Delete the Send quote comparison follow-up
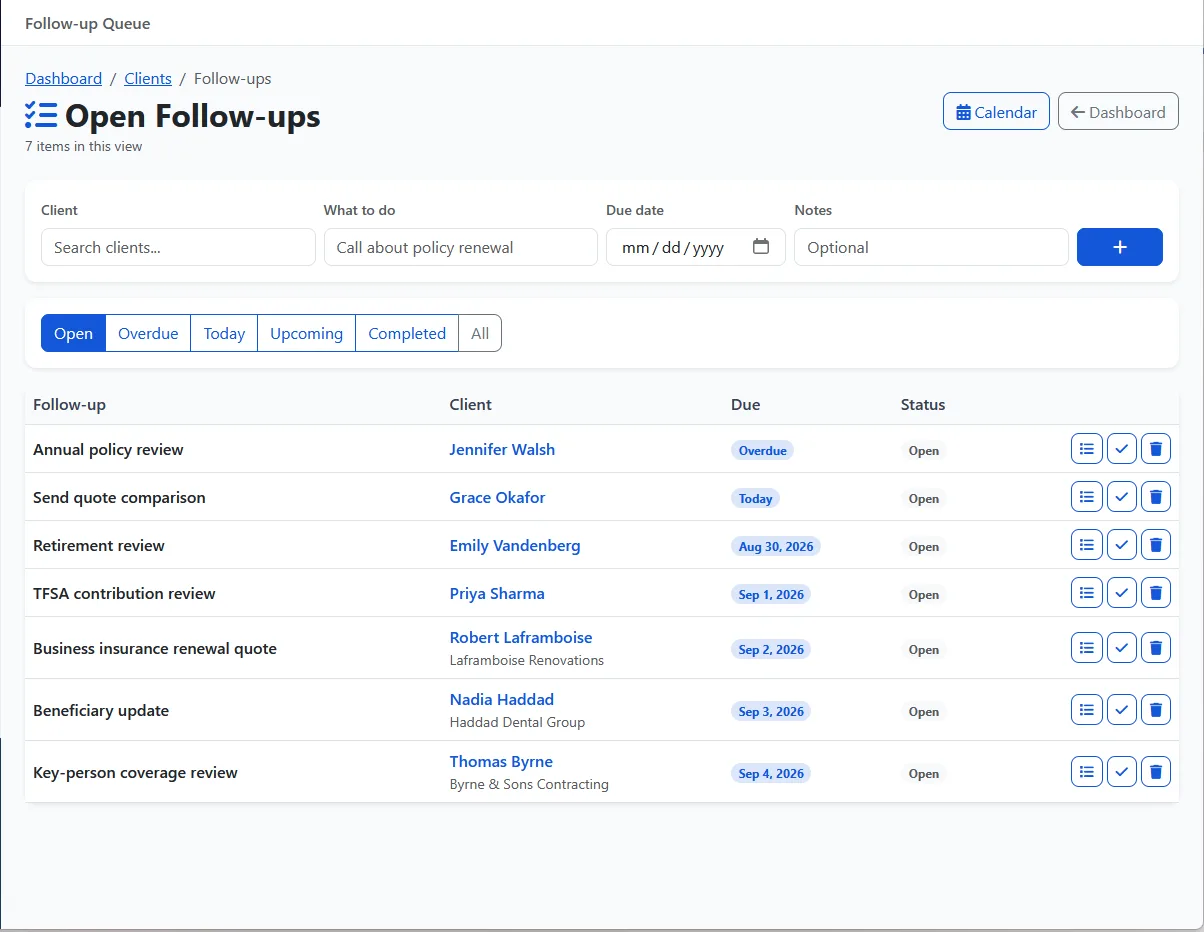Image resolution: width=1204 pixels, height=932 pixels. click(x=1156, y=497)
